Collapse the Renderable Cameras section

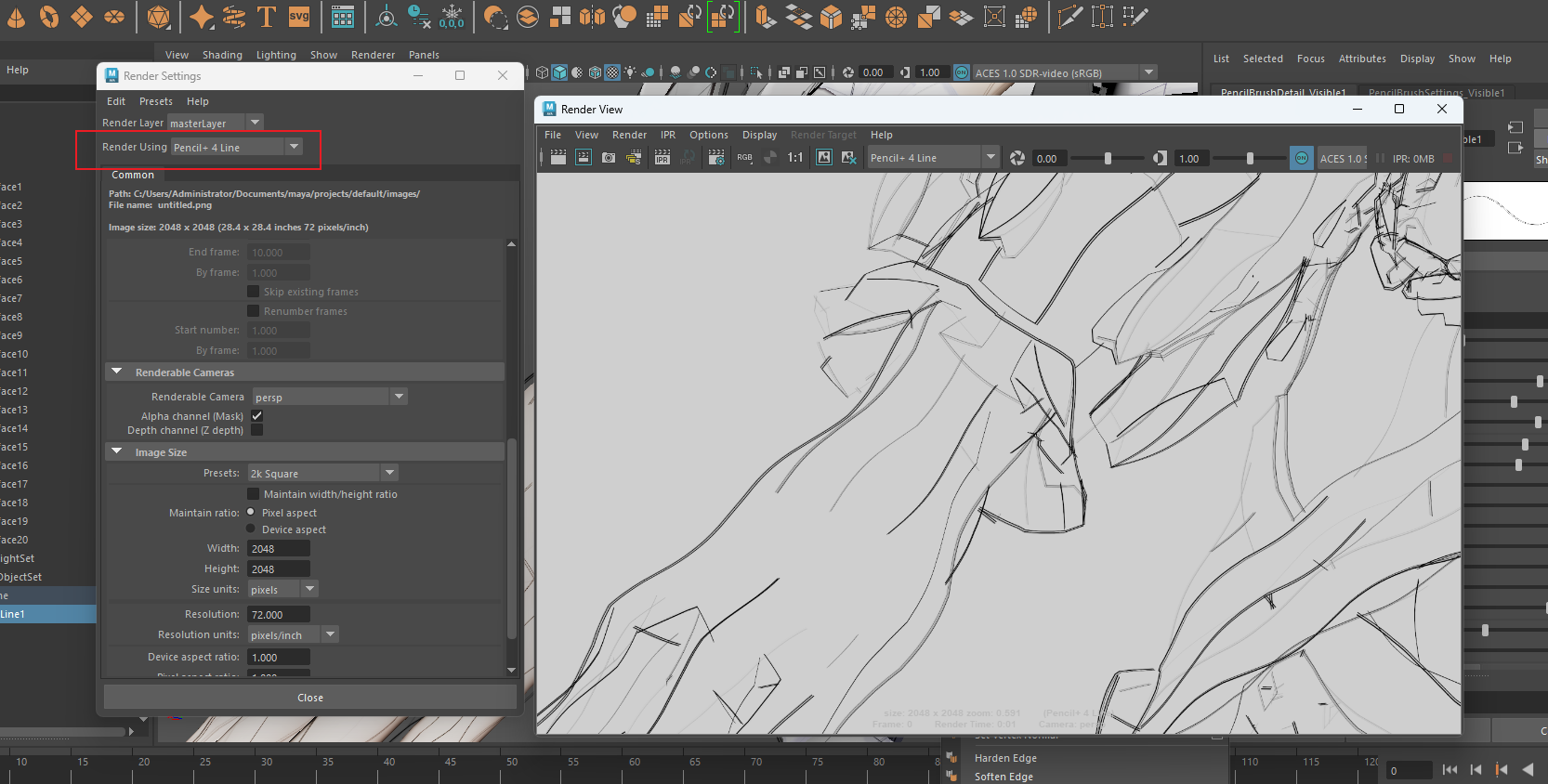pos(117,372)
